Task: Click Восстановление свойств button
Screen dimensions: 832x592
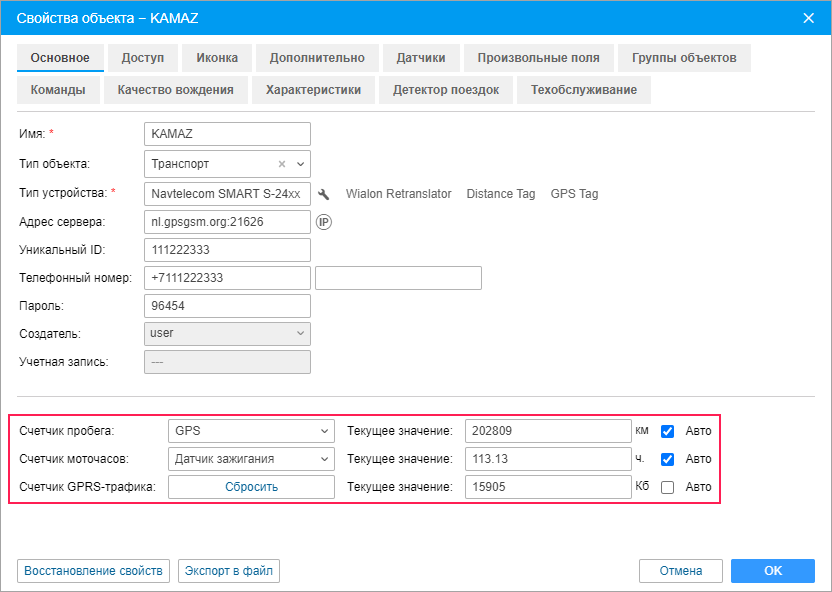Action: click(93, 571)
